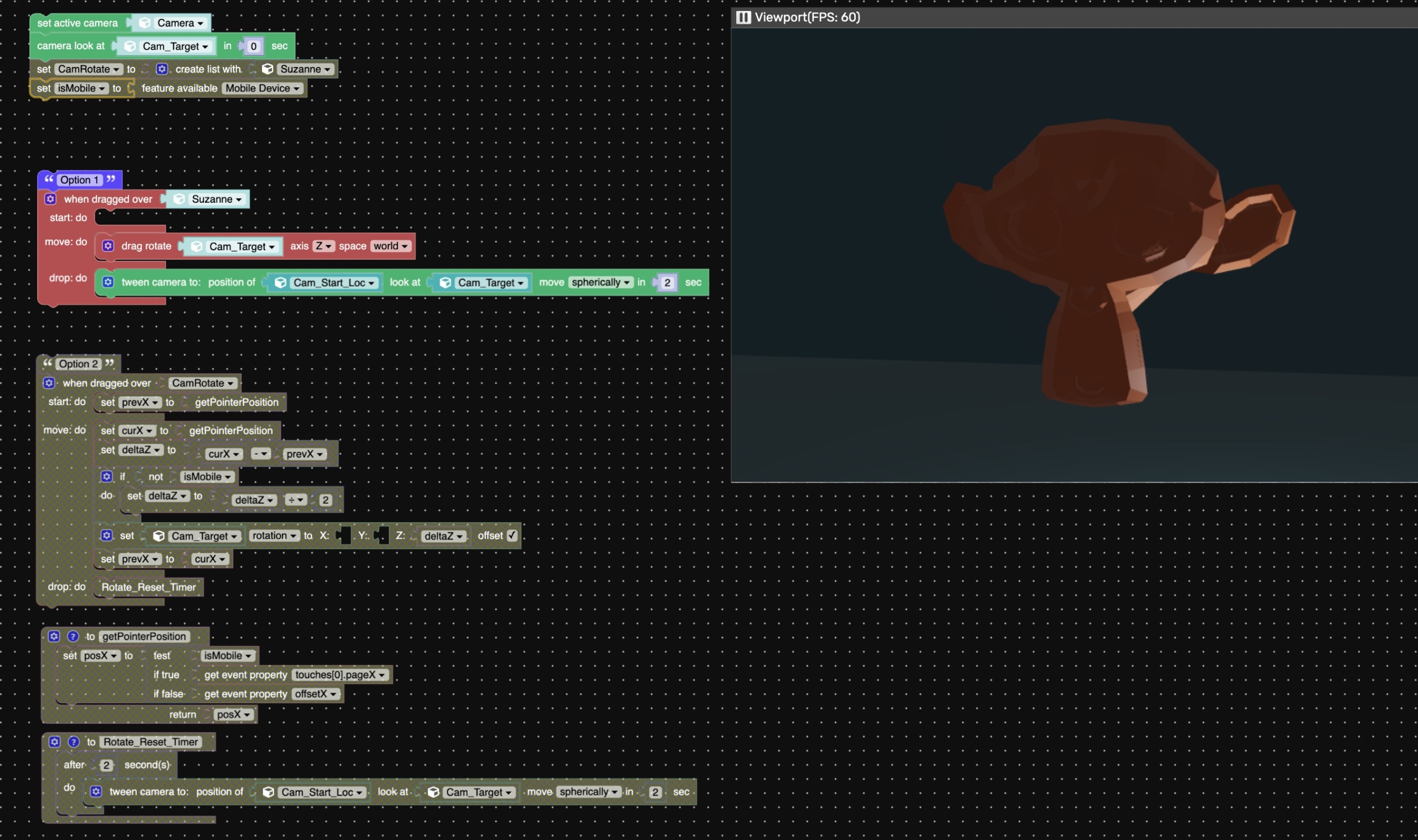Open isMobile dropdown in 'if not' condition
Image resolution: width=1418 pixels, height=840 pixels.
(207, 477)
